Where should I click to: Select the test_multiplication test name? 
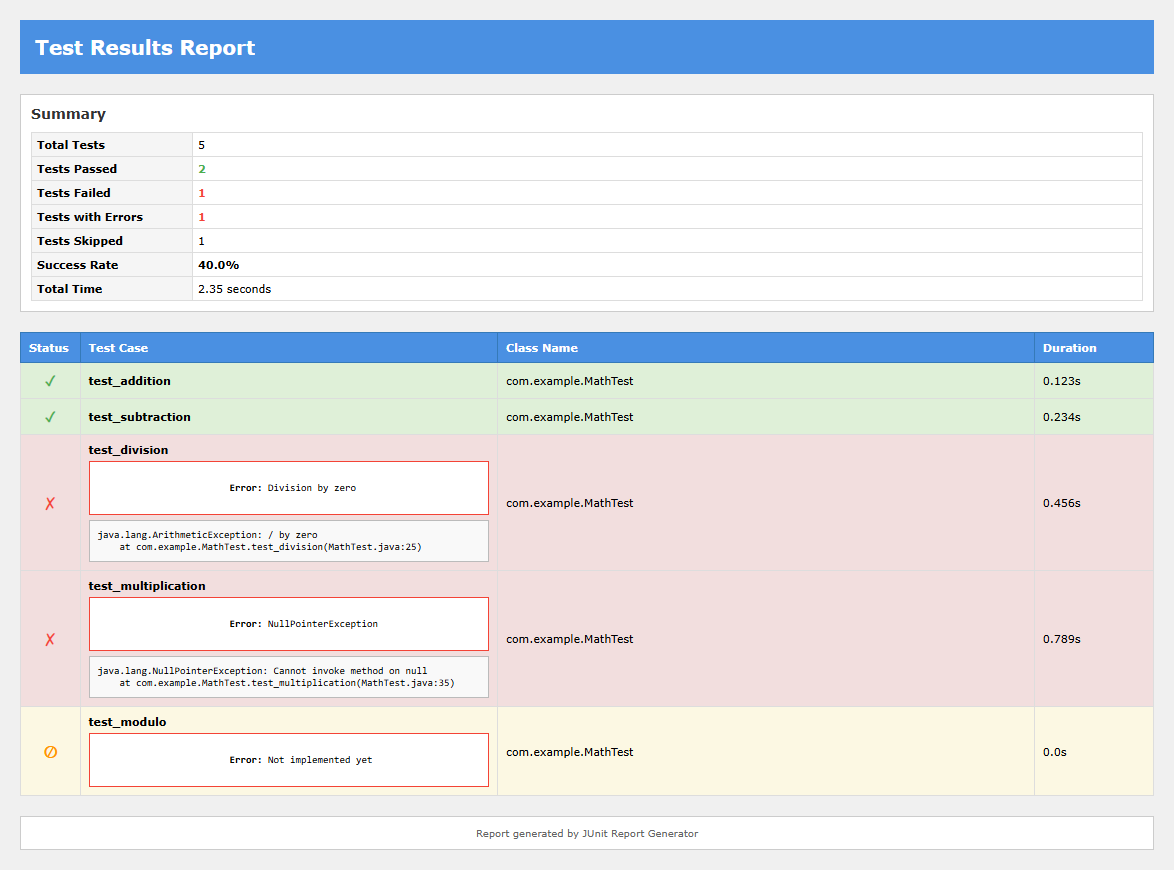click(147, 586)
